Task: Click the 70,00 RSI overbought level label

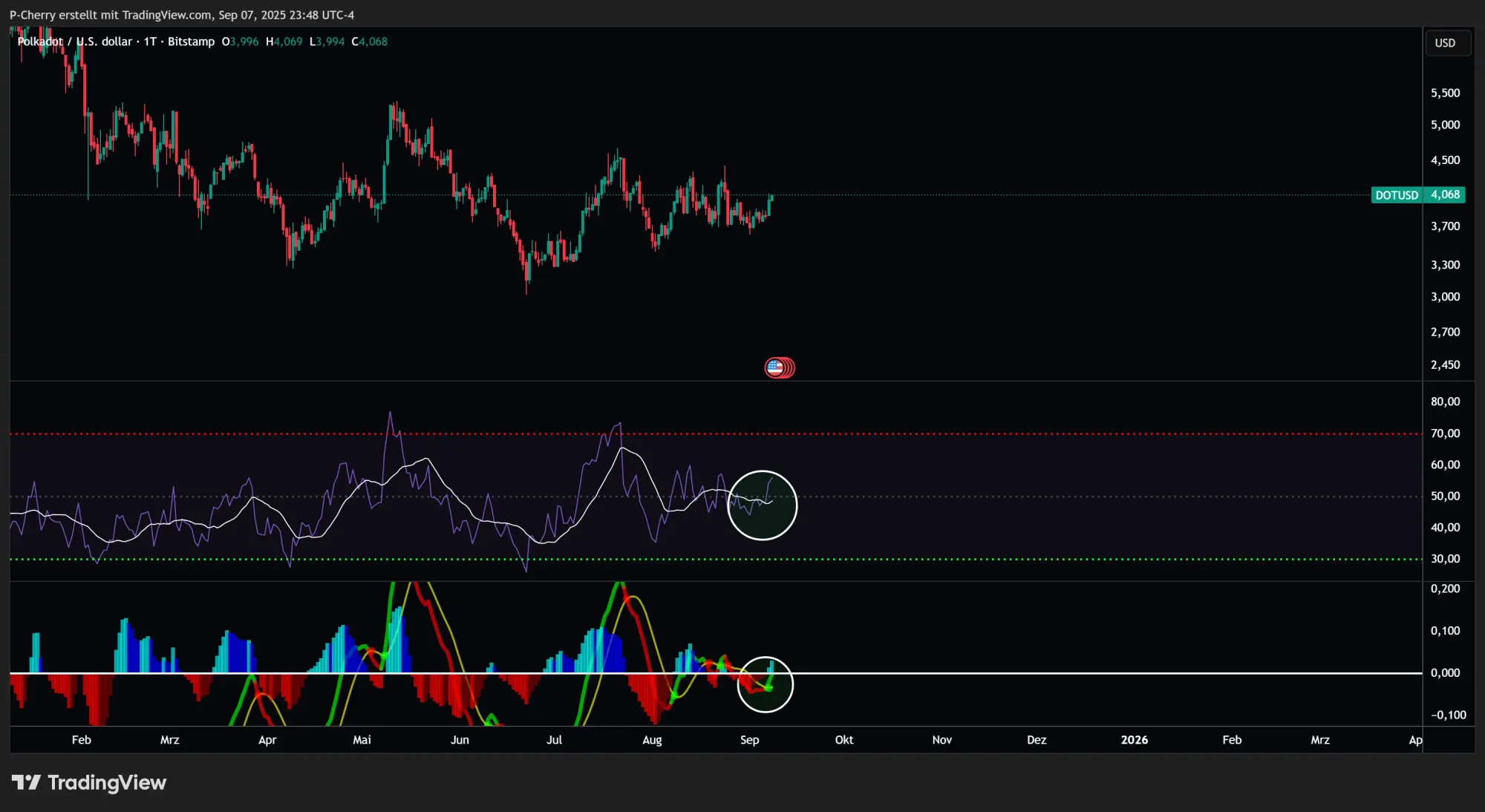Action: click(x=1445, y=433)
